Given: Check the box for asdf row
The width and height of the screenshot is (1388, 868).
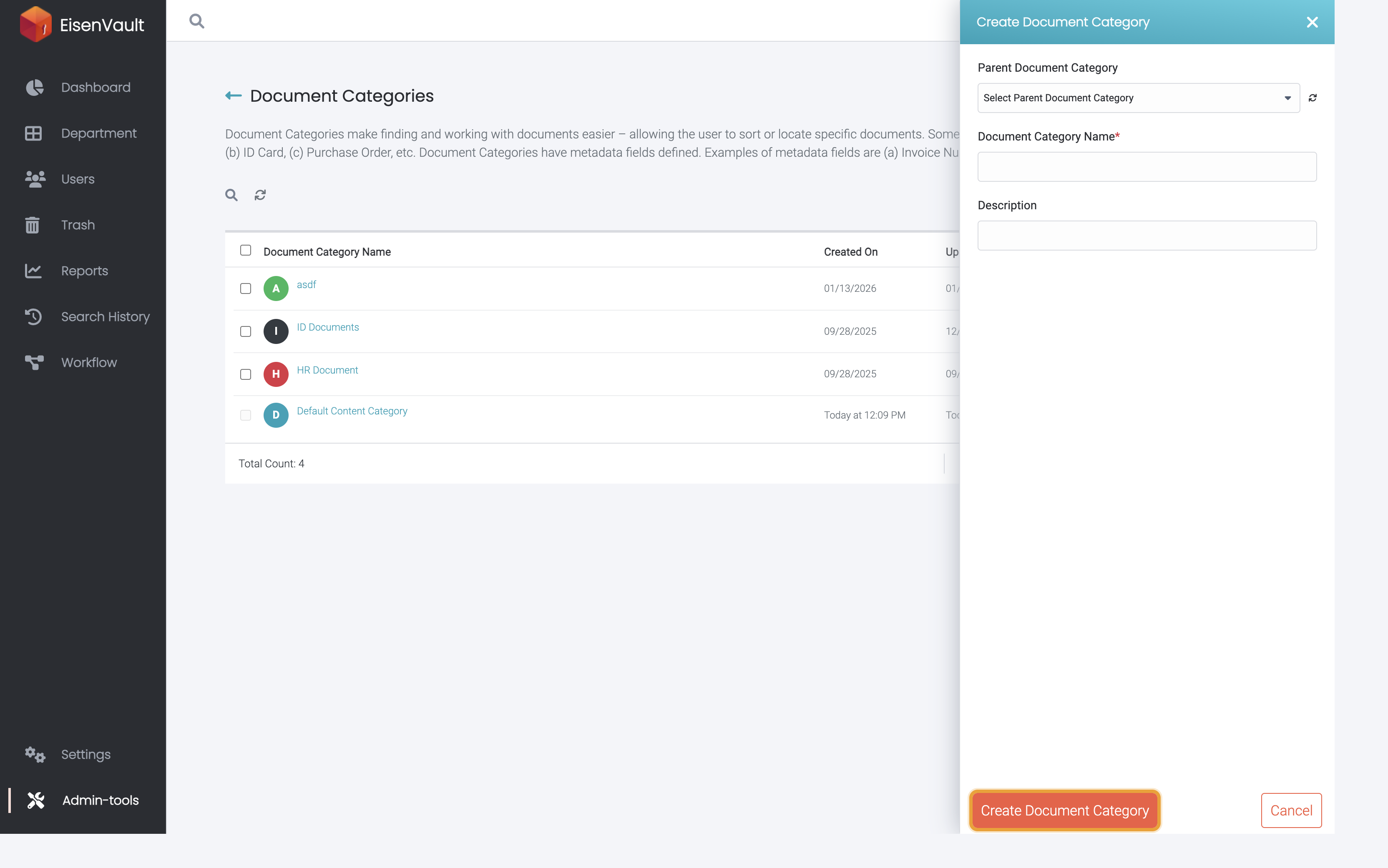Looking at the screenshot, I should click(245, 288).
